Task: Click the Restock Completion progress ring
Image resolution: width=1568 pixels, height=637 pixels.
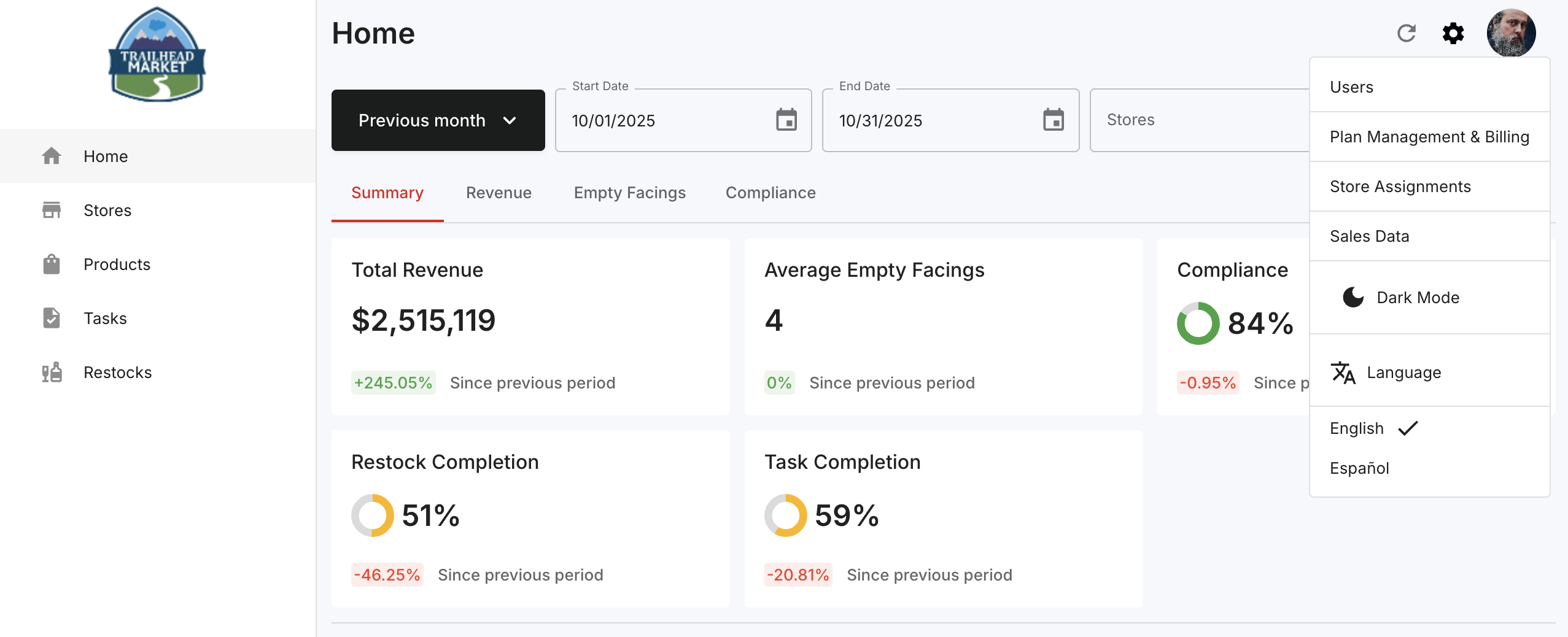Action: click(x=373, y=515)
